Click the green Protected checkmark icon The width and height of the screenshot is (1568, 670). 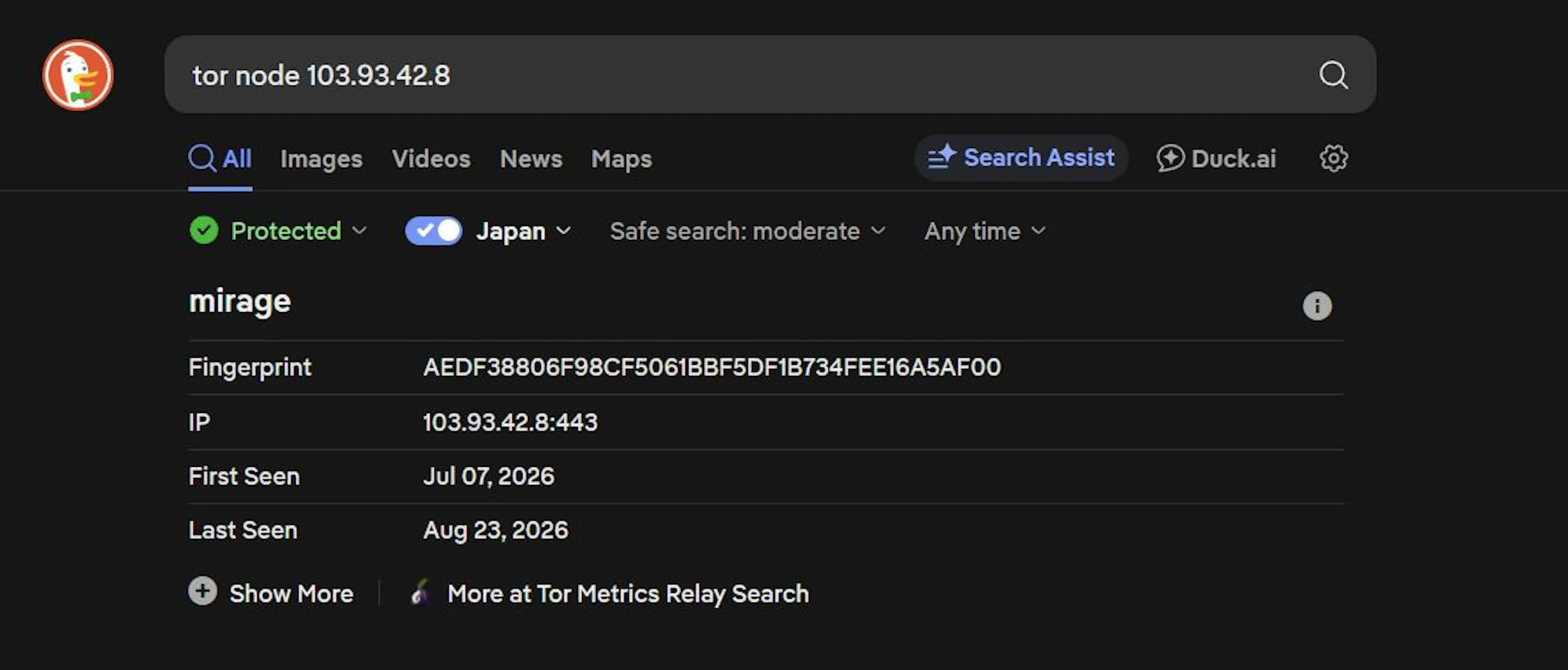(204, 231)
